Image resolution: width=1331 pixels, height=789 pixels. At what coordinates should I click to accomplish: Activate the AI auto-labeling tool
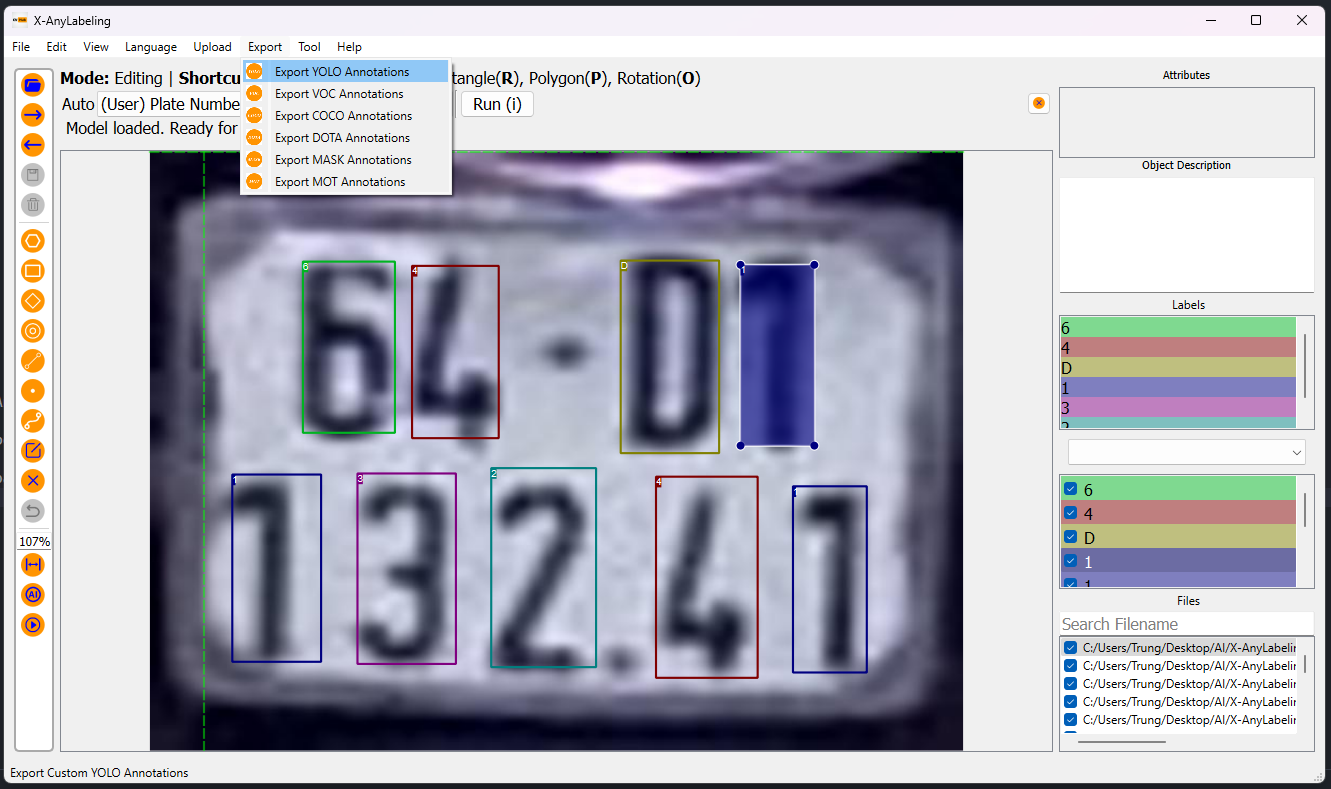point(32,594)
